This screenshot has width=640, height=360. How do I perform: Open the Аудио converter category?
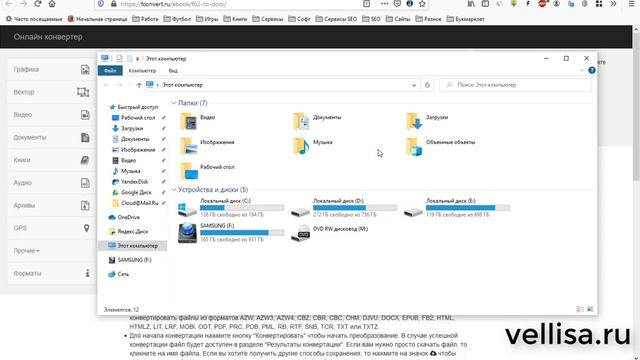point(52,183)
